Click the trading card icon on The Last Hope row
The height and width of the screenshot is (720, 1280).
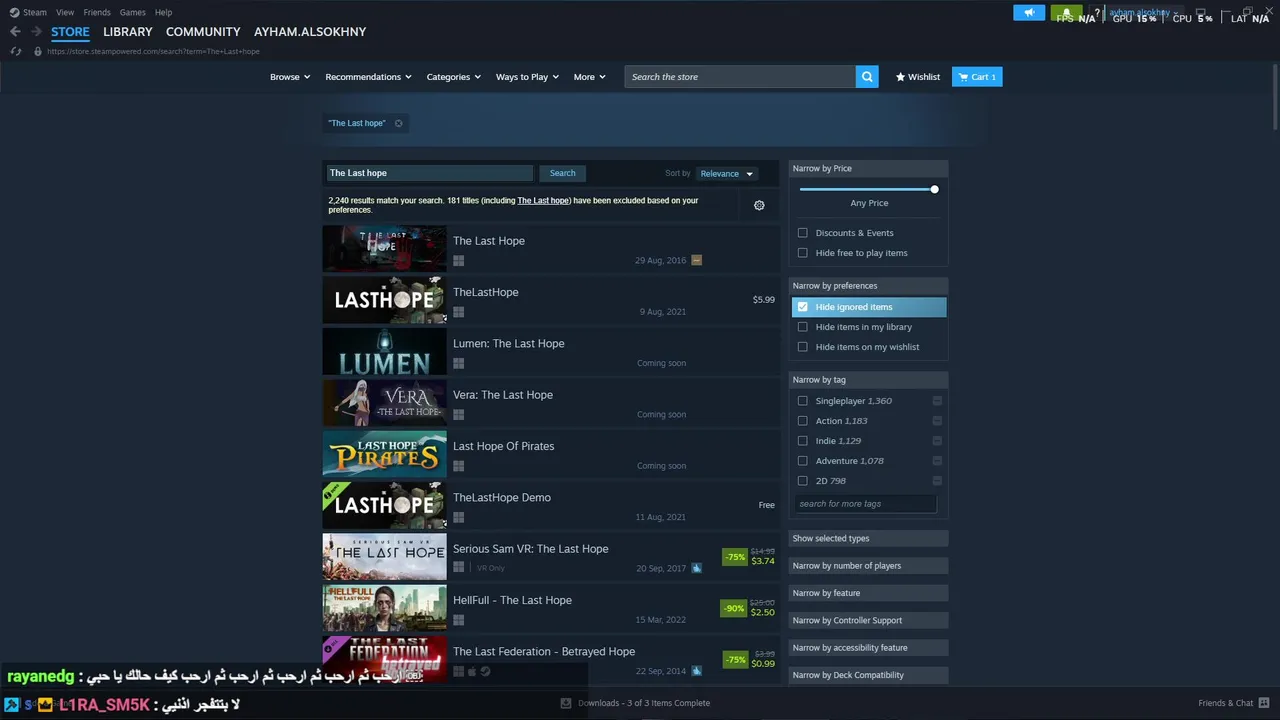point(696,260)
